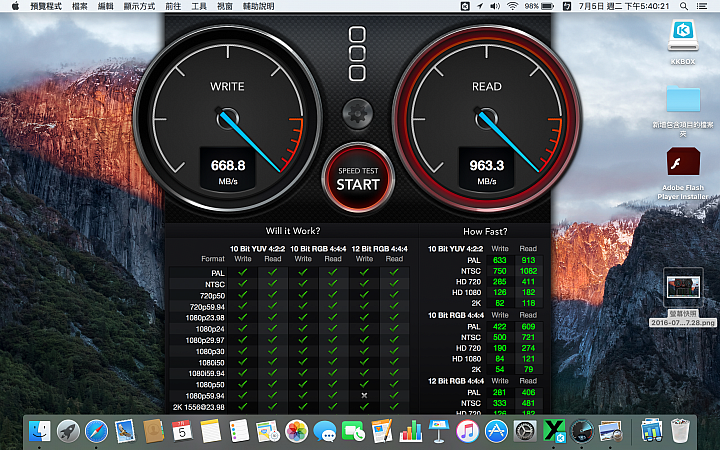Open Preview from the Dock
The width and height of the screenshot is (720, 450).
click(x=610, y=431)
